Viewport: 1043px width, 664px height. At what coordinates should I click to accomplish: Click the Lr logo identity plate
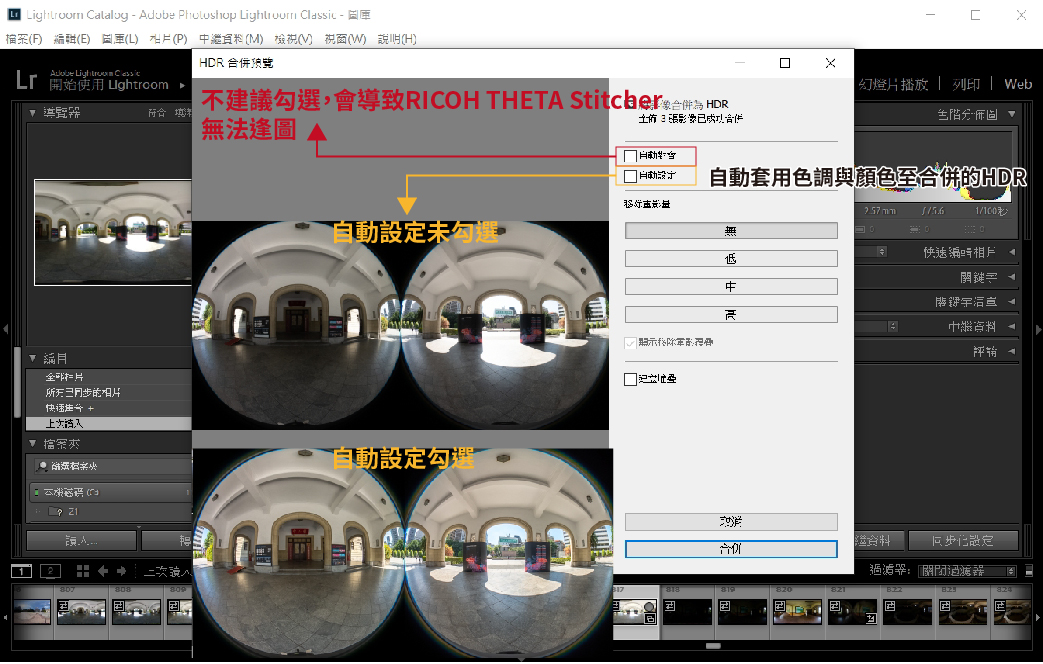pyautogui.click(x=27, y=82)
